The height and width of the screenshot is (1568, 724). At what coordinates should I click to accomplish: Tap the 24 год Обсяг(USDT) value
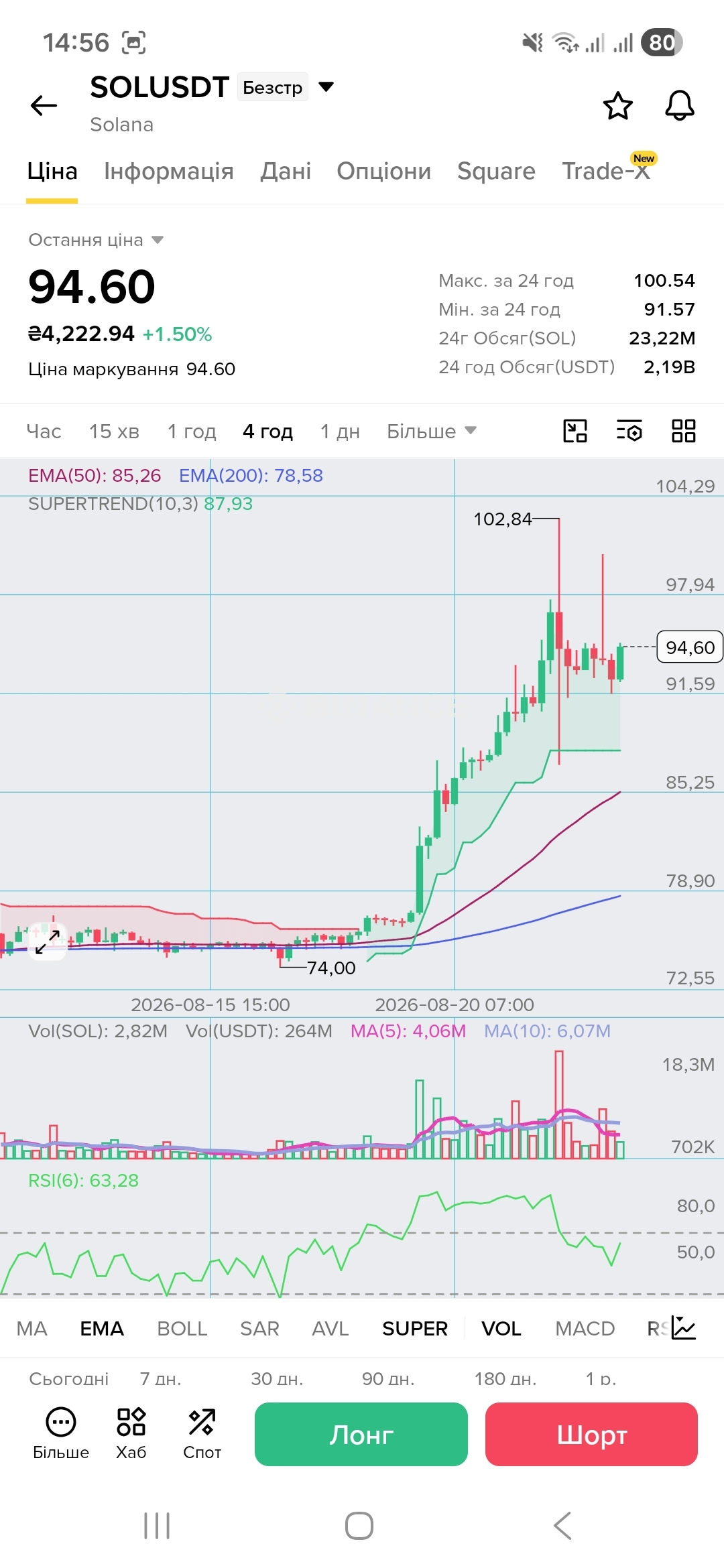click(x=669, y=367)
